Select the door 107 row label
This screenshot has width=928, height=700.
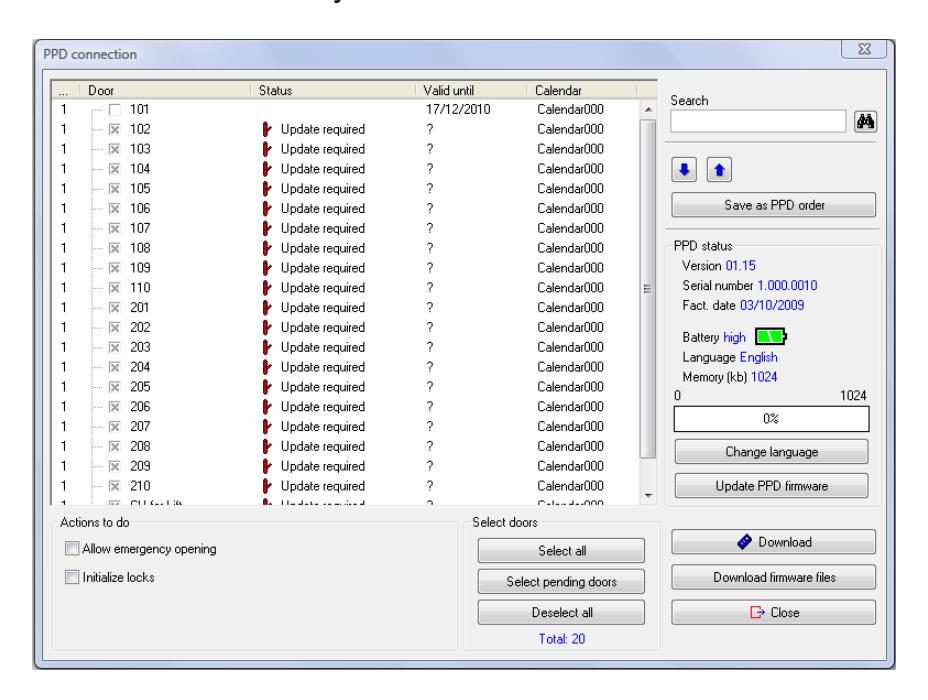pos(140,228)
